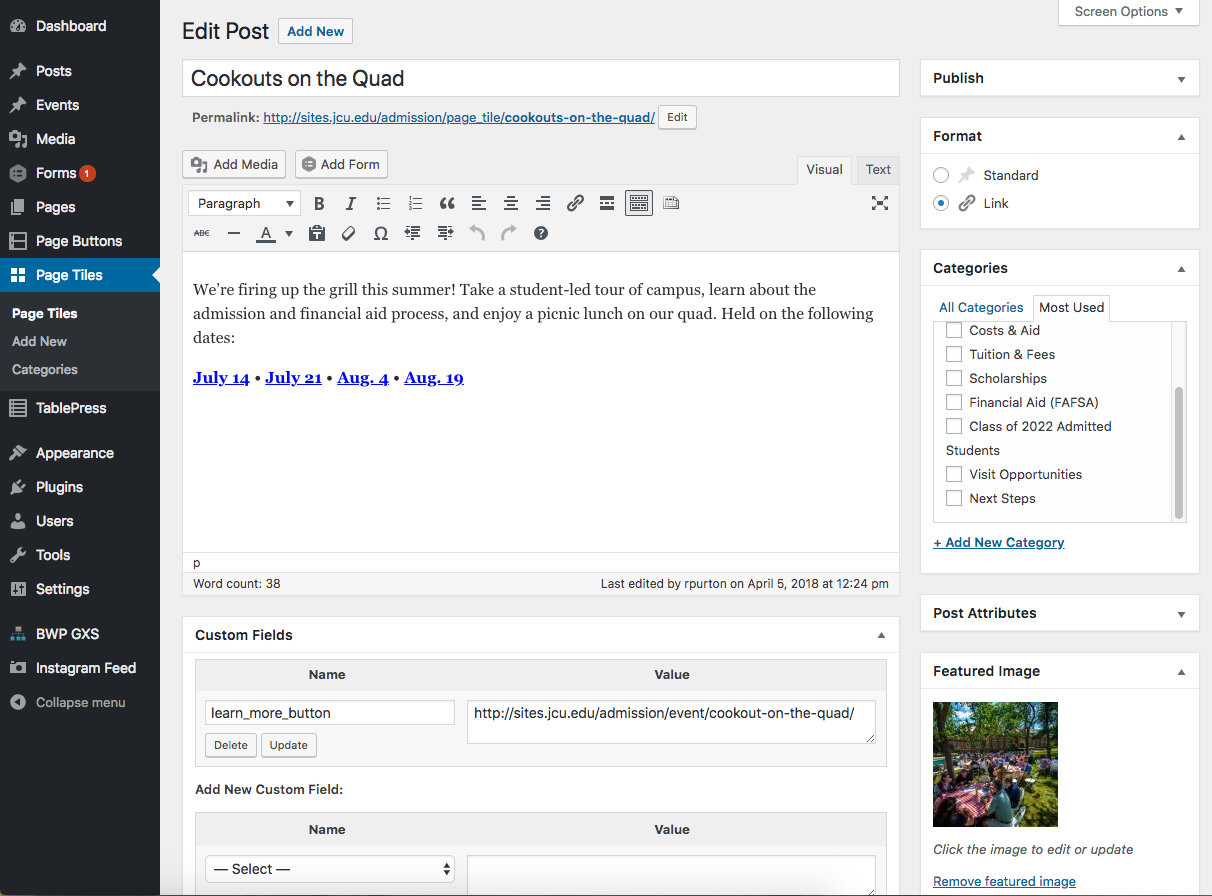Undo the last edit
1212x896 pixels.
[x=477, y=233]
